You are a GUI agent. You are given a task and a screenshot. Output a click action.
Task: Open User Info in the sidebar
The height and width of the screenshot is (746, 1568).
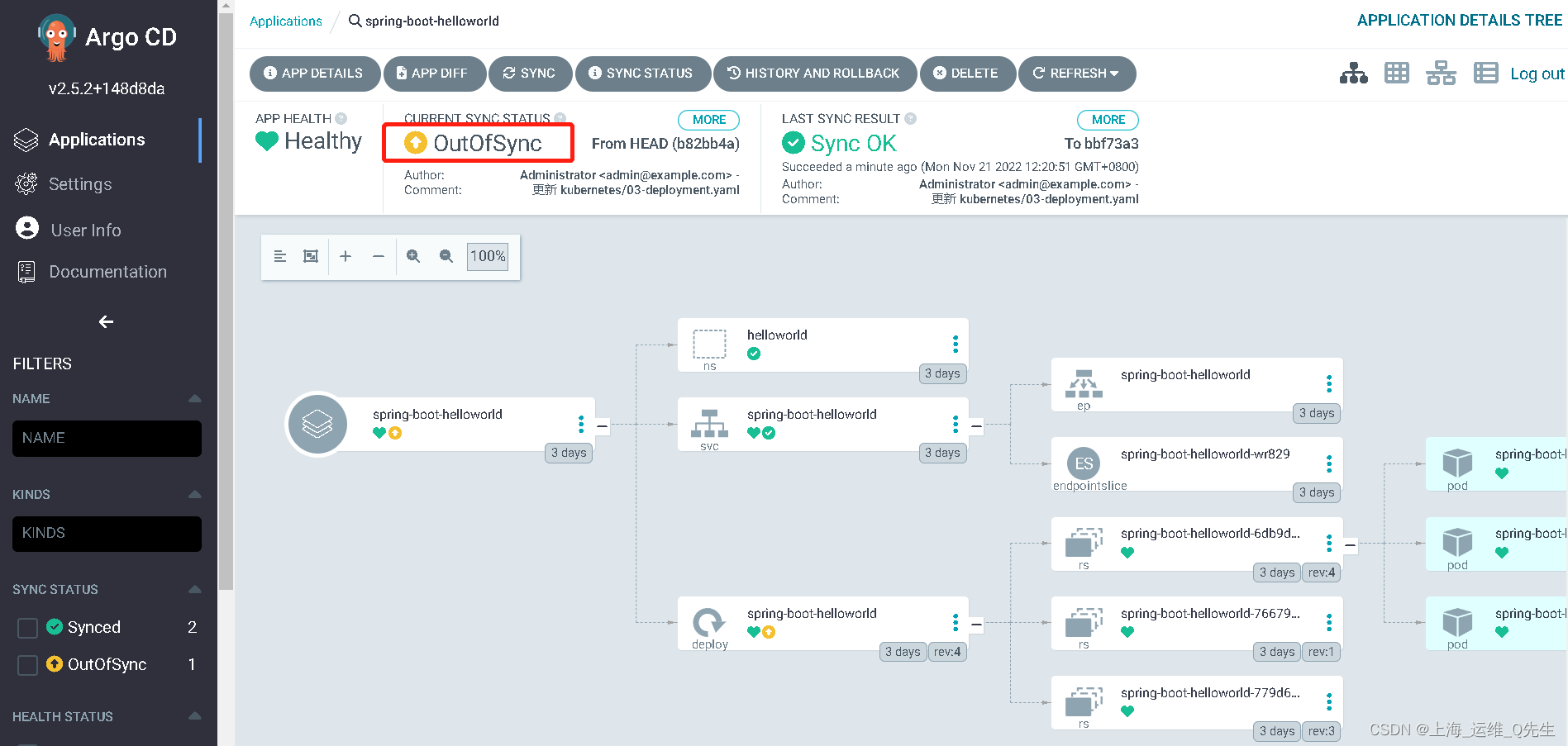86,230
